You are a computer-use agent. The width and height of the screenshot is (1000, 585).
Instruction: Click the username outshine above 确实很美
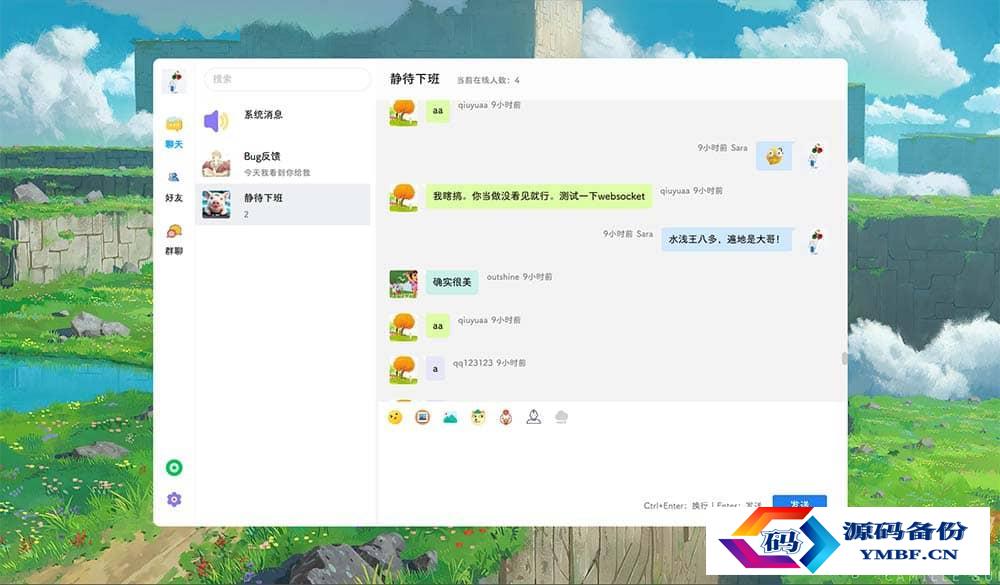[x=503, y=277]
